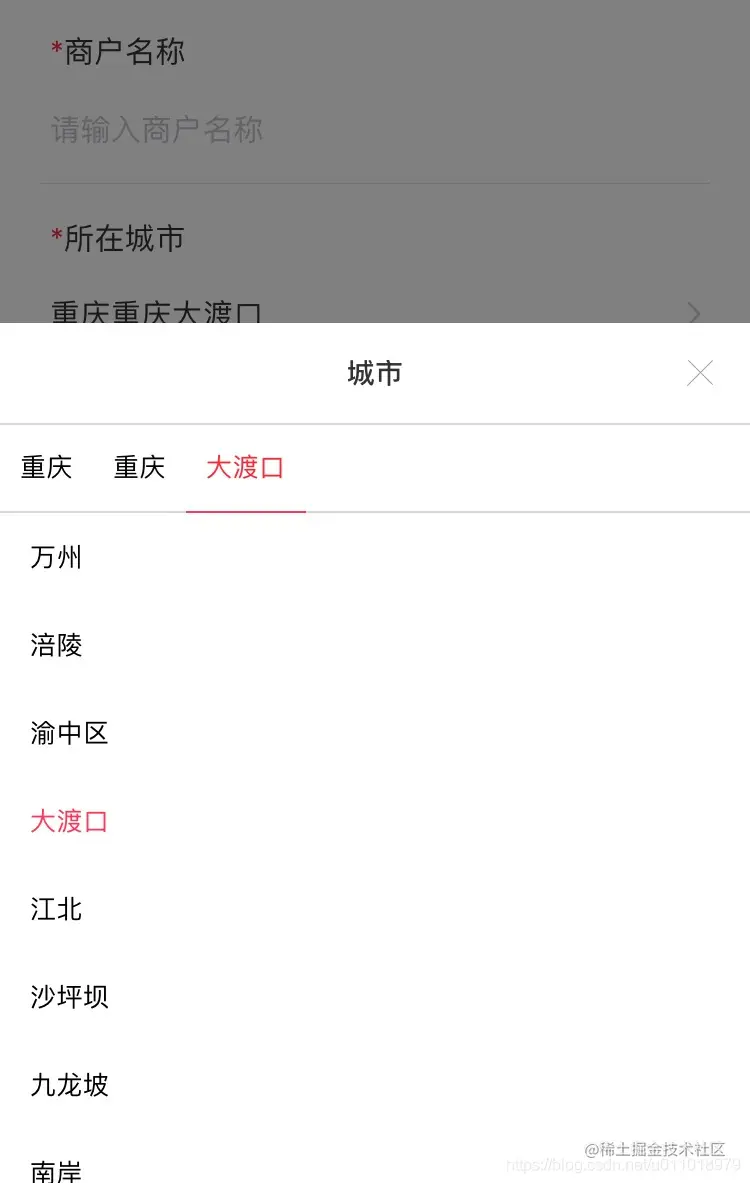Pick 九龙坡 district
Screen dimensions: 750x1183
point(68,1085)
